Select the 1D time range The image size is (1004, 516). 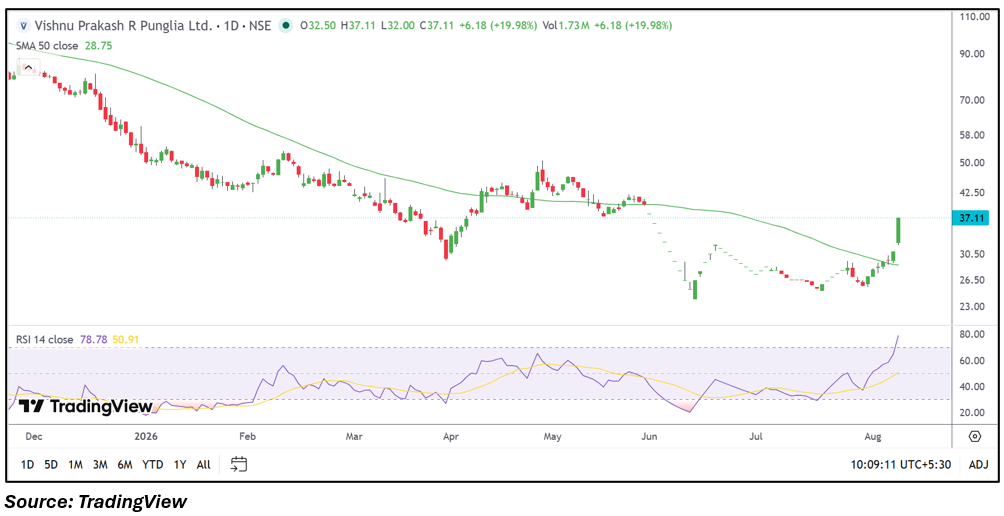pyautogui.click(x=28, y=465)
